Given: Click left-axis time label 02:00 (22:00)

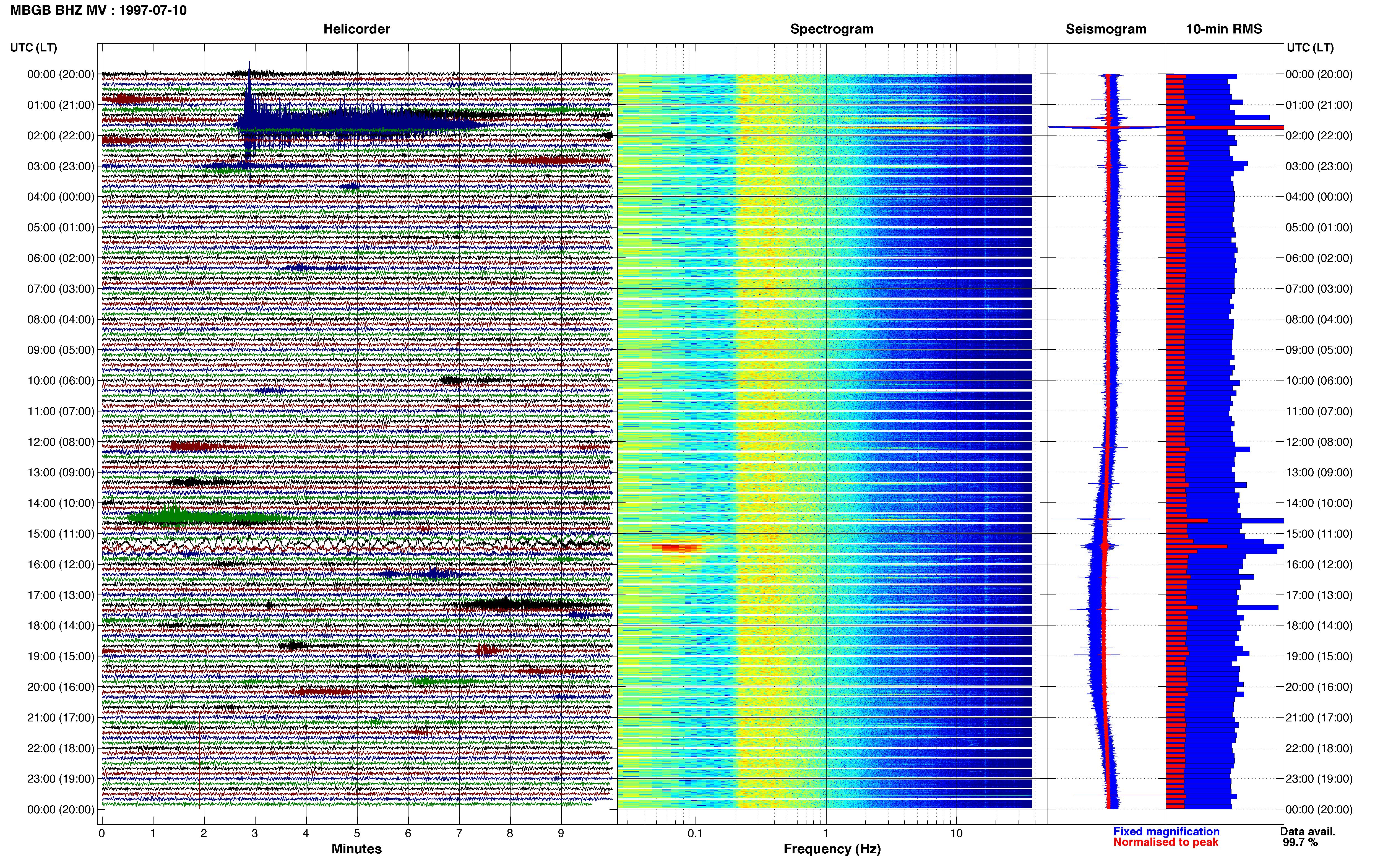Looking at the screenshot, I should tap(61, 135).
